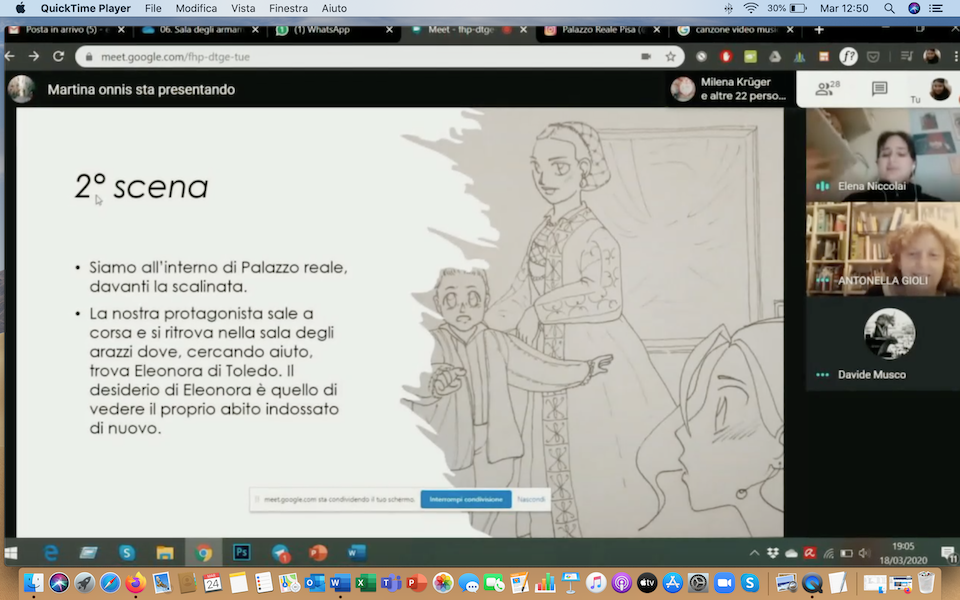Click the Windows Start button
The width and height of the screenshot is (960, 600).
(14, 552)
